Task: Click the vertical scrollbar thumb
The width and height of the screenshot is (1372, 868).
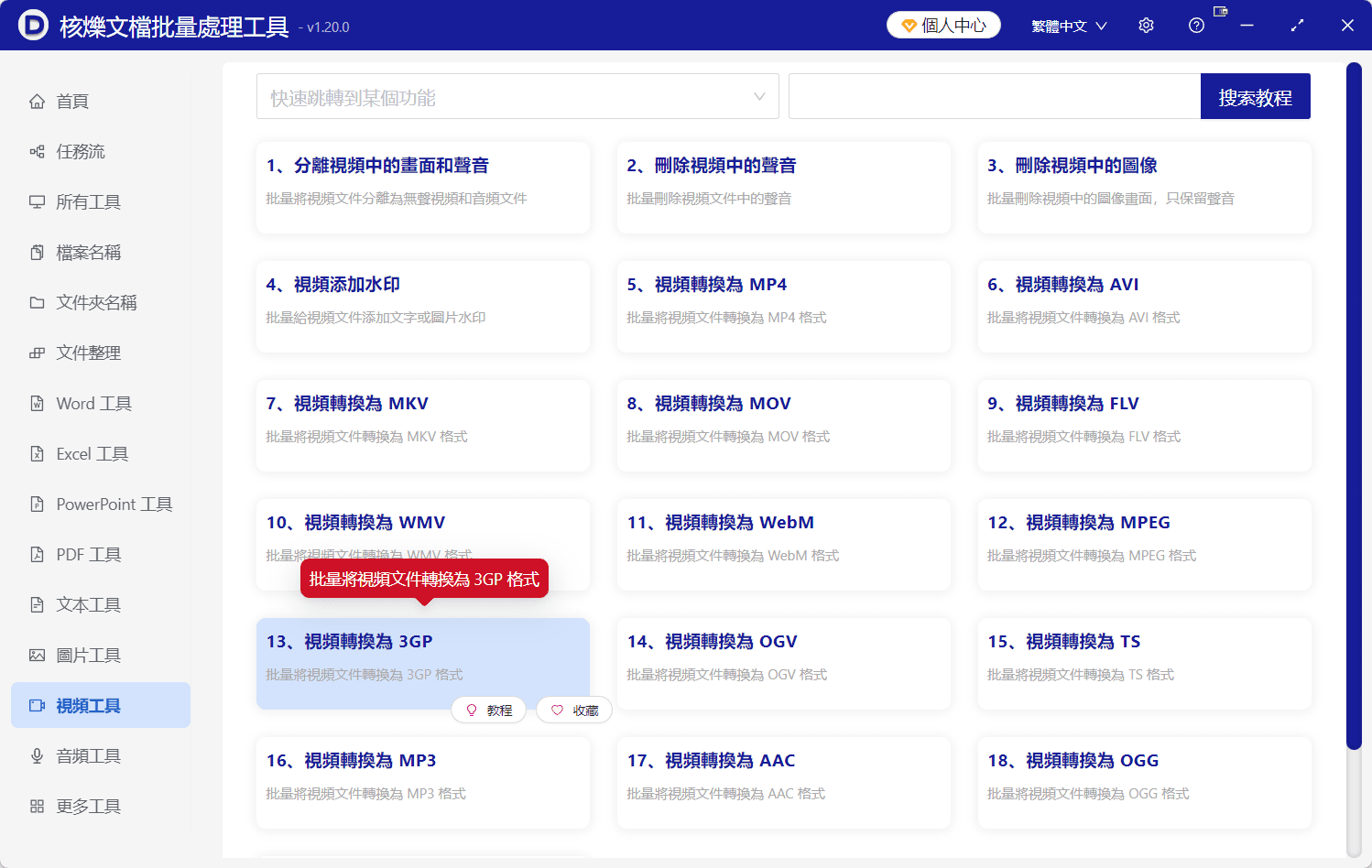Action: (1354, 407)
